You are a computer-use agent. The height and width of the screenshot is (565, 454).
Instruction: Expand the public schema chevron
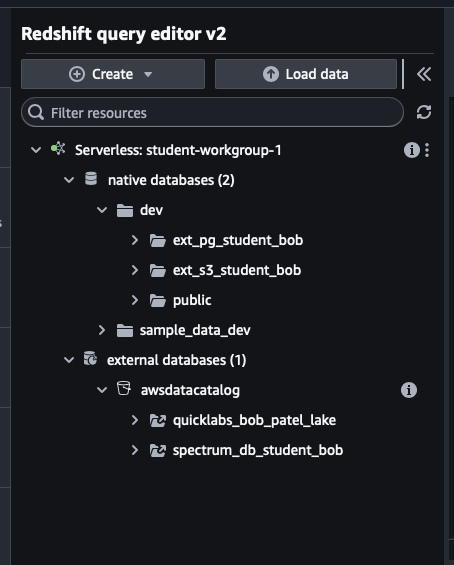[x=135, y=300]
